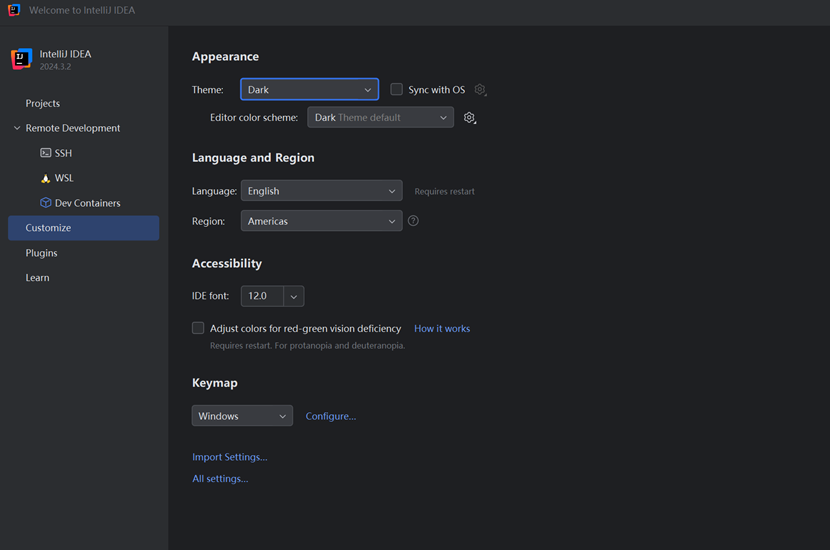Click the IntelliJ icon in title bar
Viewport: 830px width, 550px height.
click(14, 10)
